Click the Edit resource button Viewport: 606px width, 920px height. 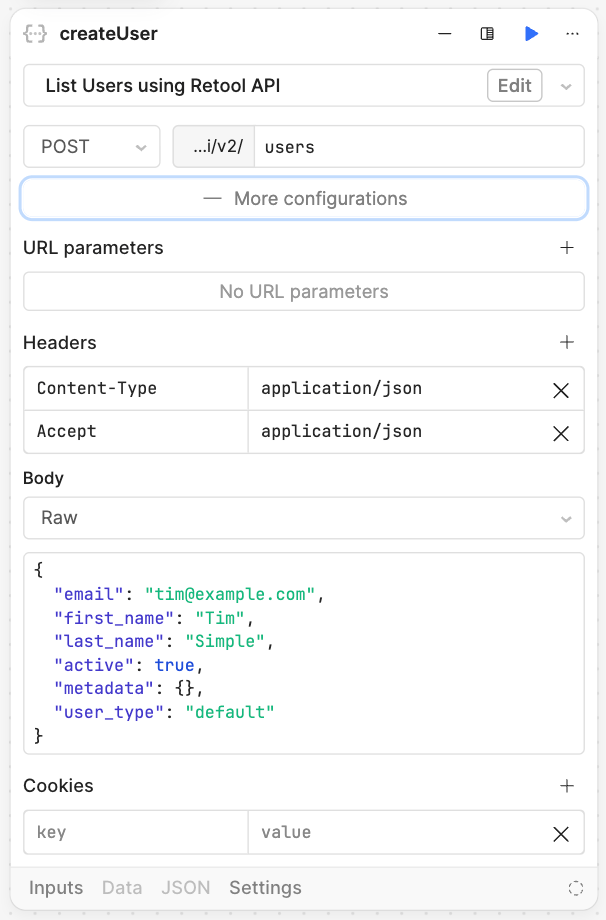point(514,86)
